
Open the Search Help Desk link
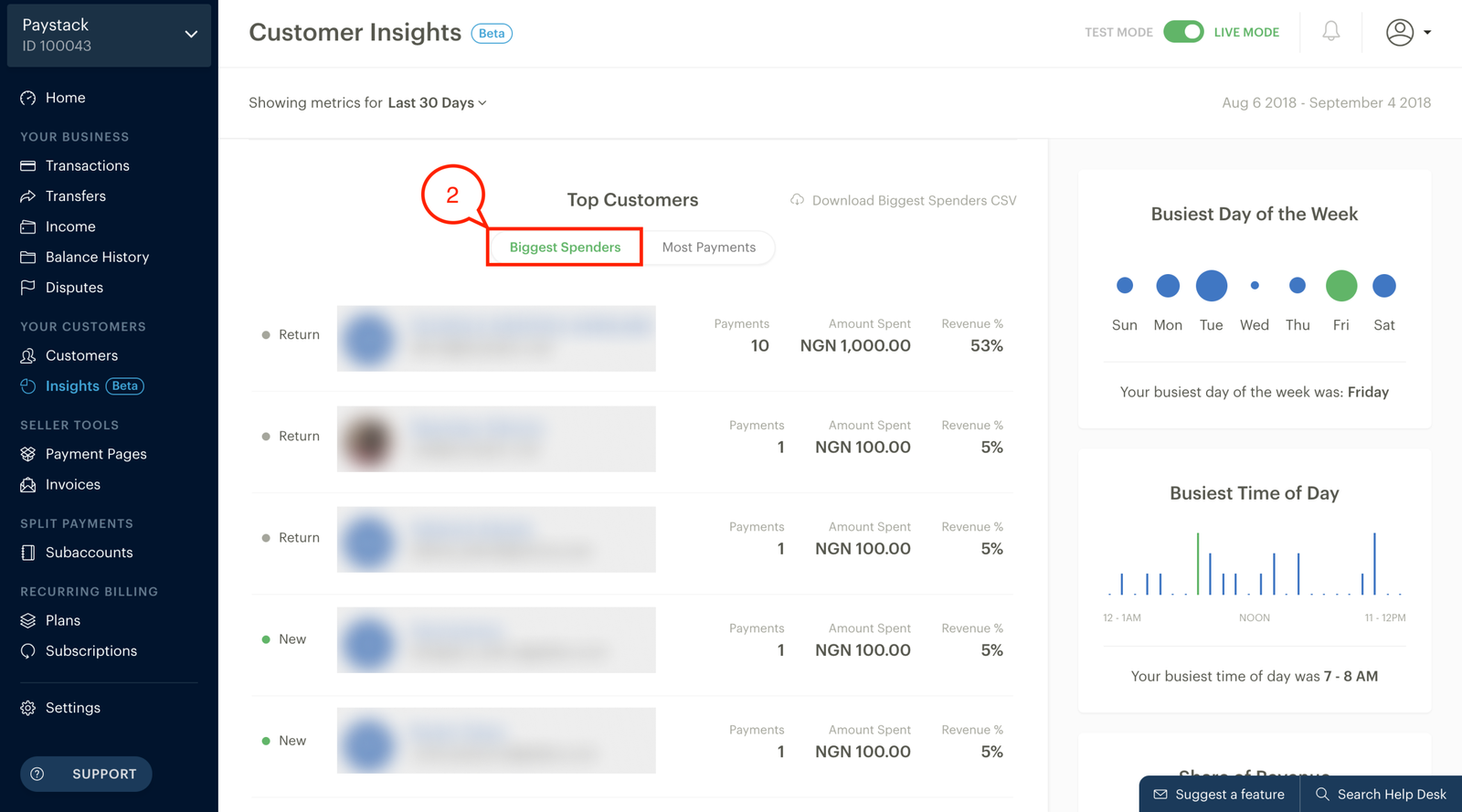[x=1382, y=795]
